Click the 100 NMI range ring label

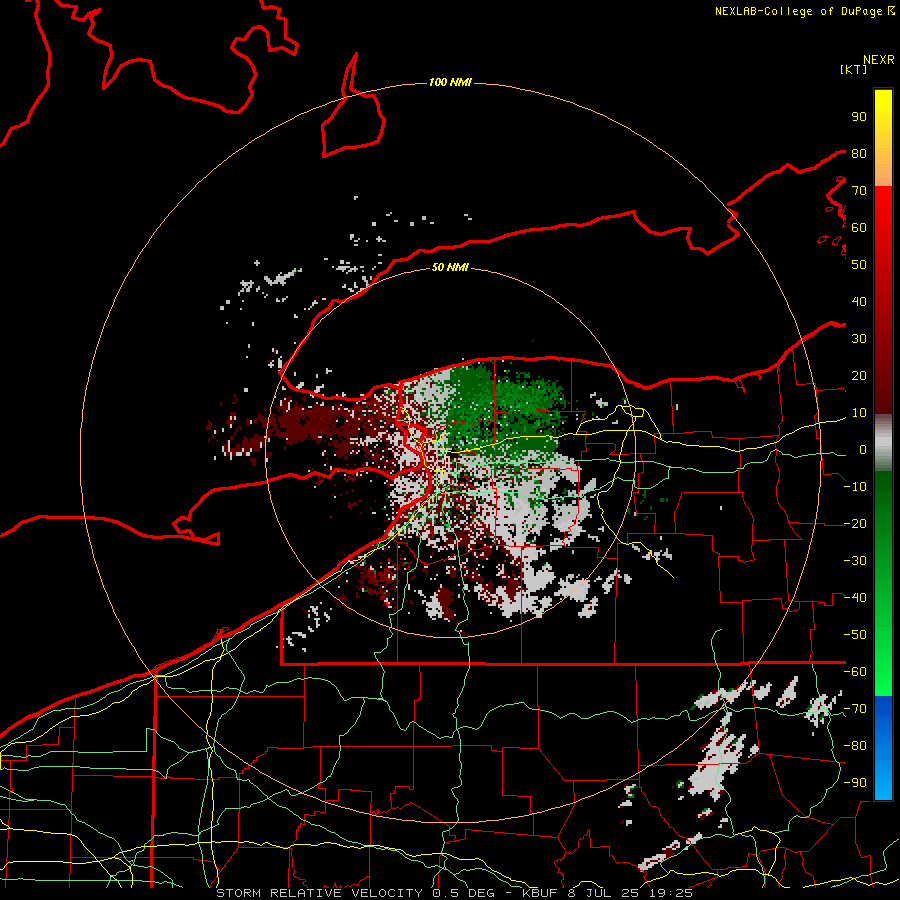pyautogui.click(x=450, y=83)
